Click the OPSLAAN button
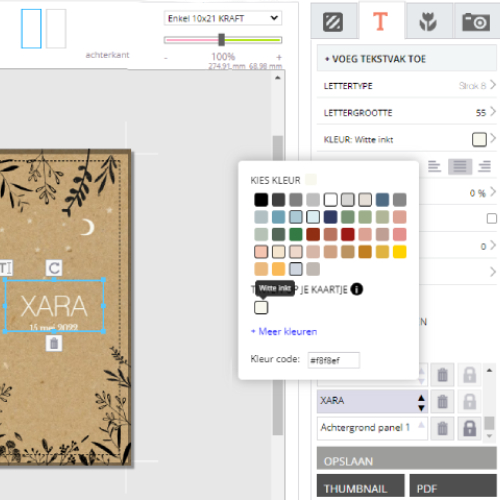 (x=407, y=458)
